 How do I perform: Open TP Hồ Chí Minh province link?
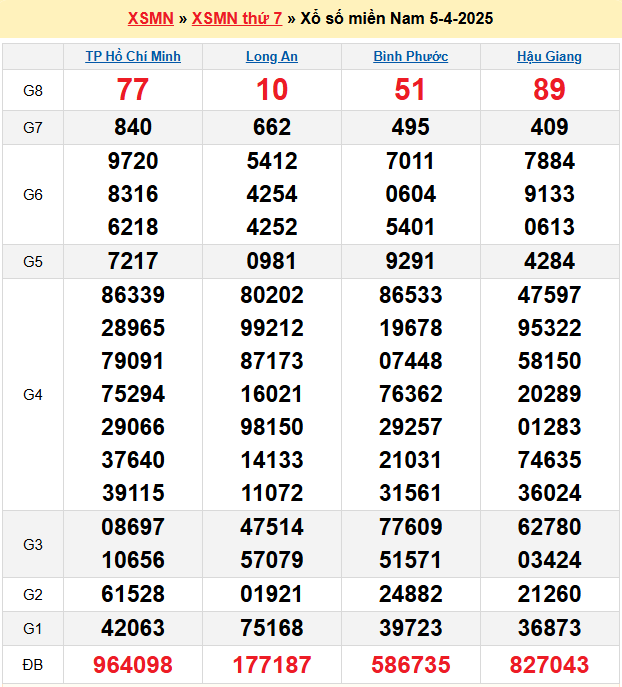point(133,57)
